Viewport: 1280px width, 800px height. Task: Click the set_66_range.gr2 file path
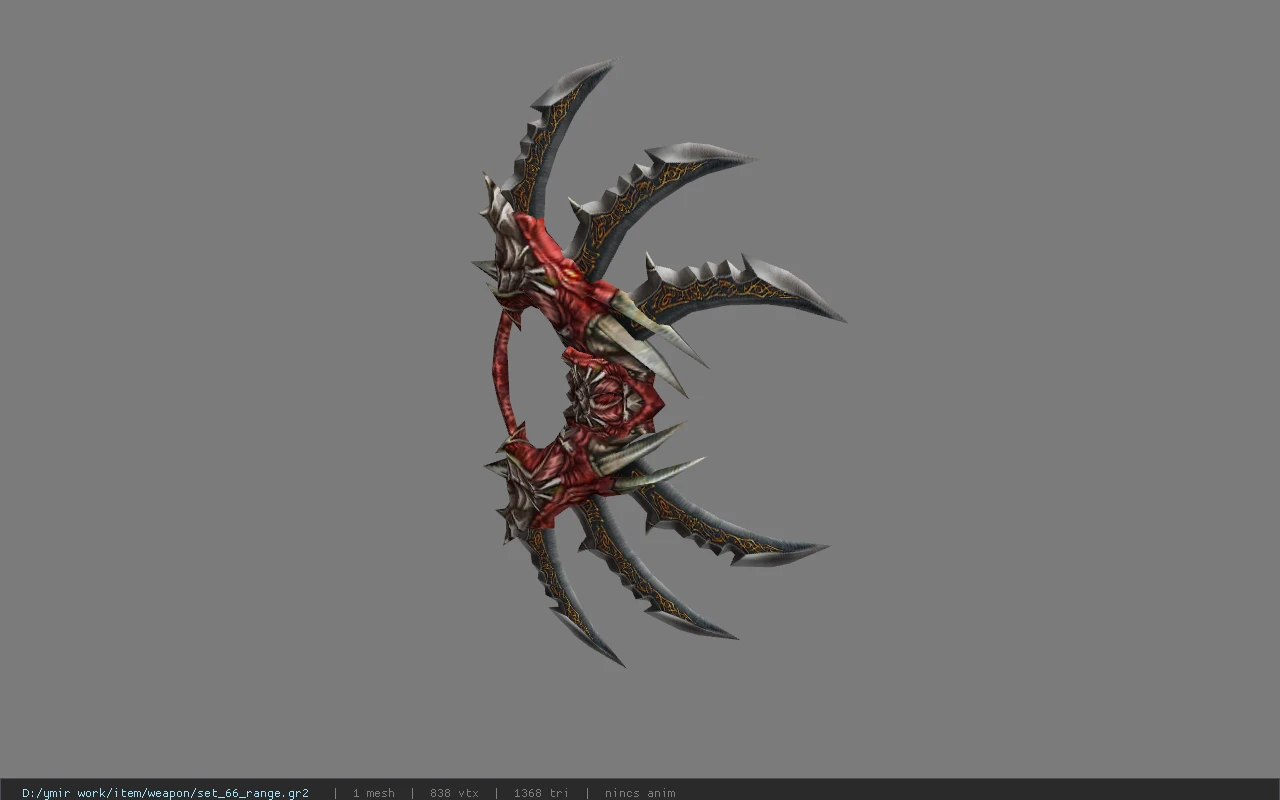coord(165,793)
